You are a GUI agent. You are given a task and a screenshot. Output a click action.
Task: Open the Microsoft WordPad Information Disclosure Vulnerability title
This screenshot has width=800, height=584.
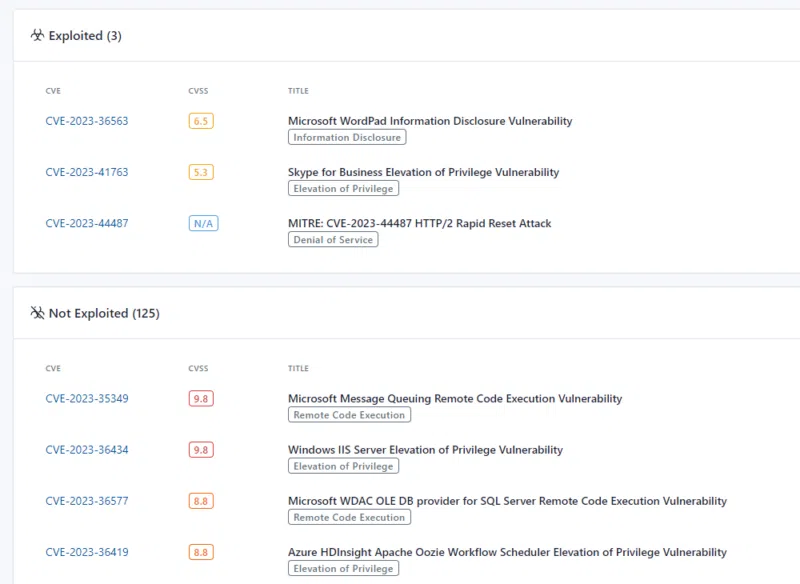tap(430, 120)
